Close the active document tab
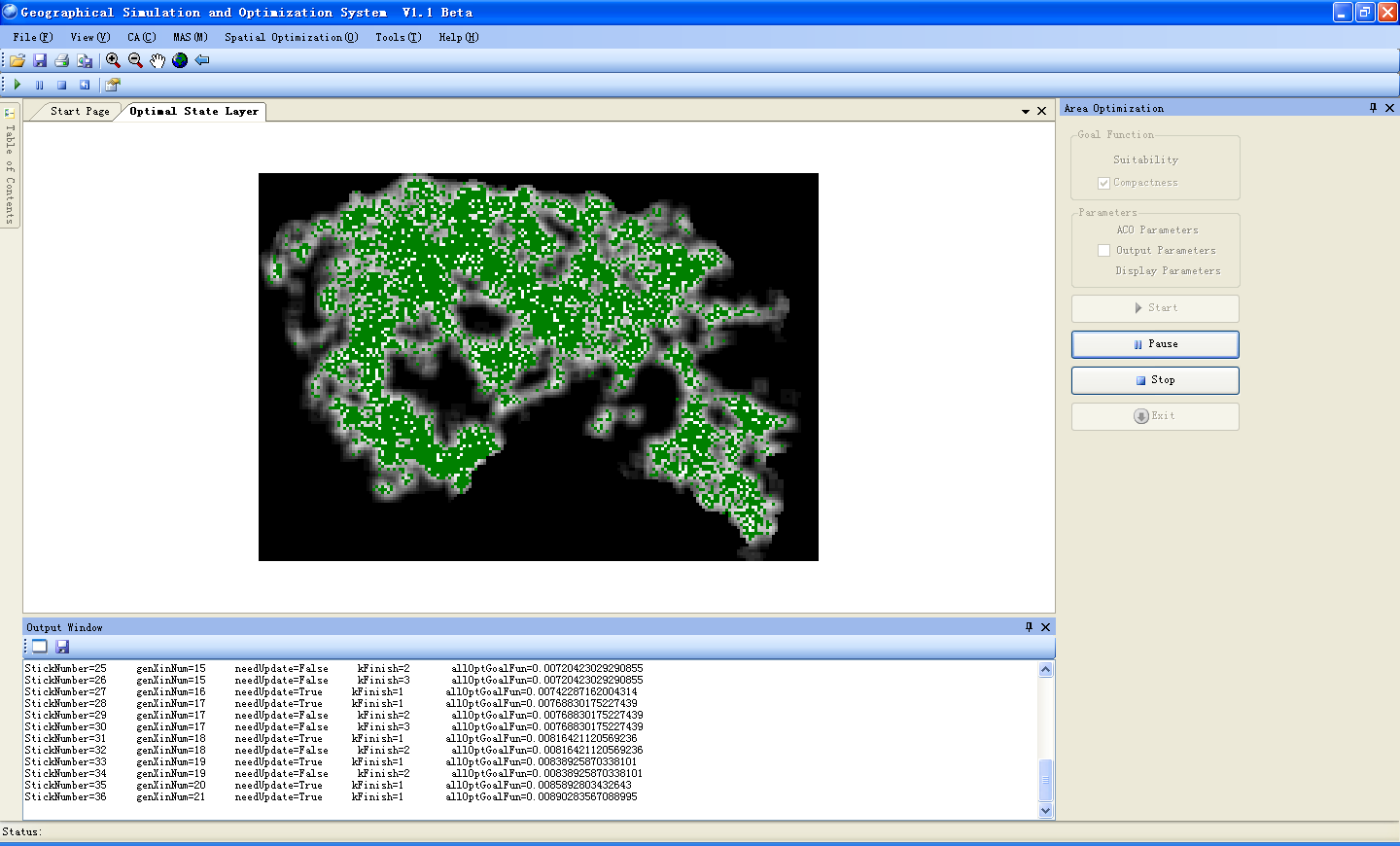 (x=1042, y=111)
